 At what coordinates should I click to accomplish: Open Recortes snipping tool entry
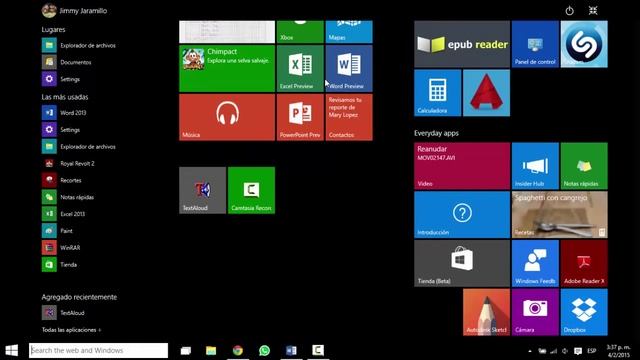[62, 180]
